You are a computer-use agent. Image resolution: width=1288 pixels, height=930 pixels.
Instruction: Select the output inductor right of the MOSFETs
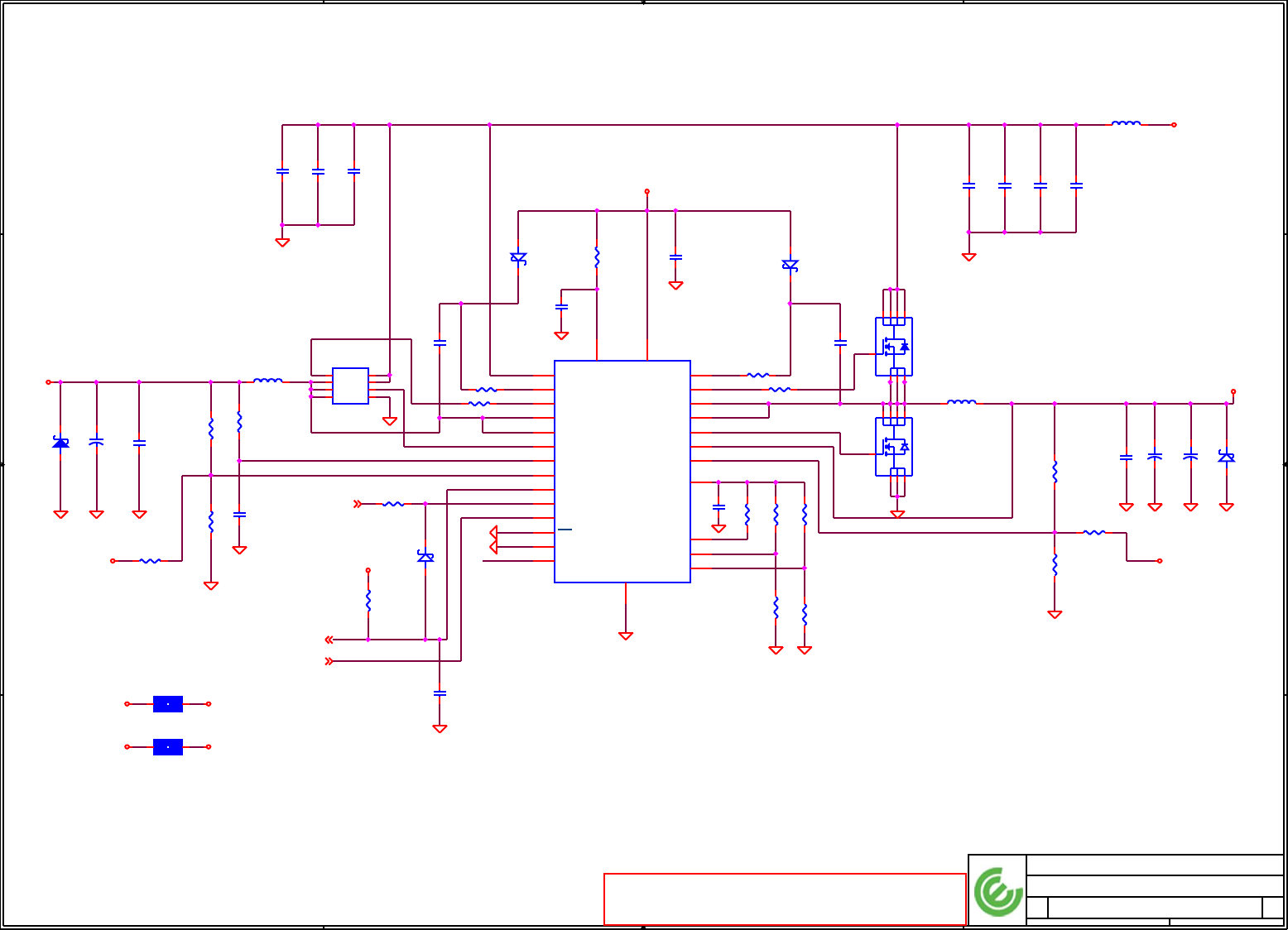[961, 402]
